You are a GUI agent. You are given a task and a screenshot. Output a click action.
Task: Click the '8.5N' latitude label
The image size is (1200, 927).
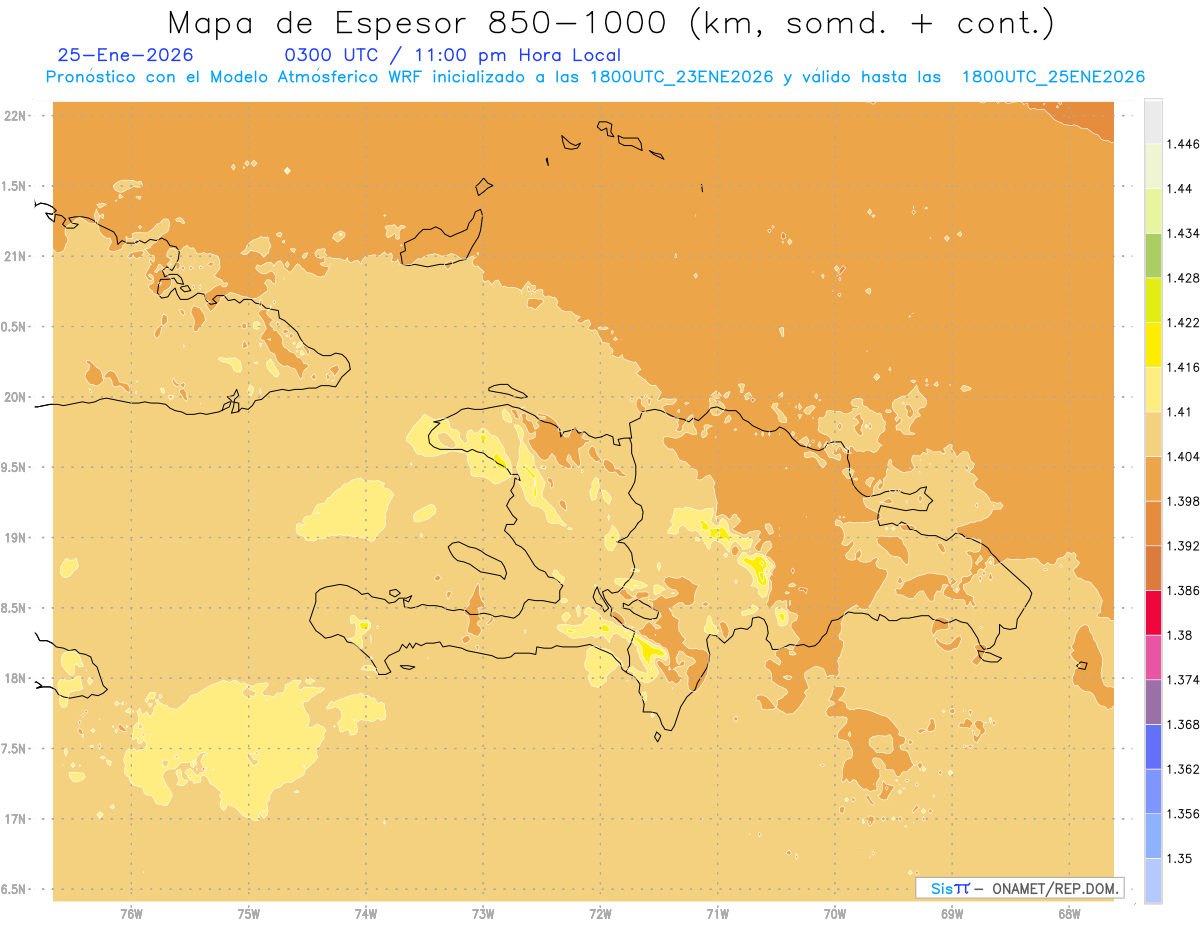point(16,608)
